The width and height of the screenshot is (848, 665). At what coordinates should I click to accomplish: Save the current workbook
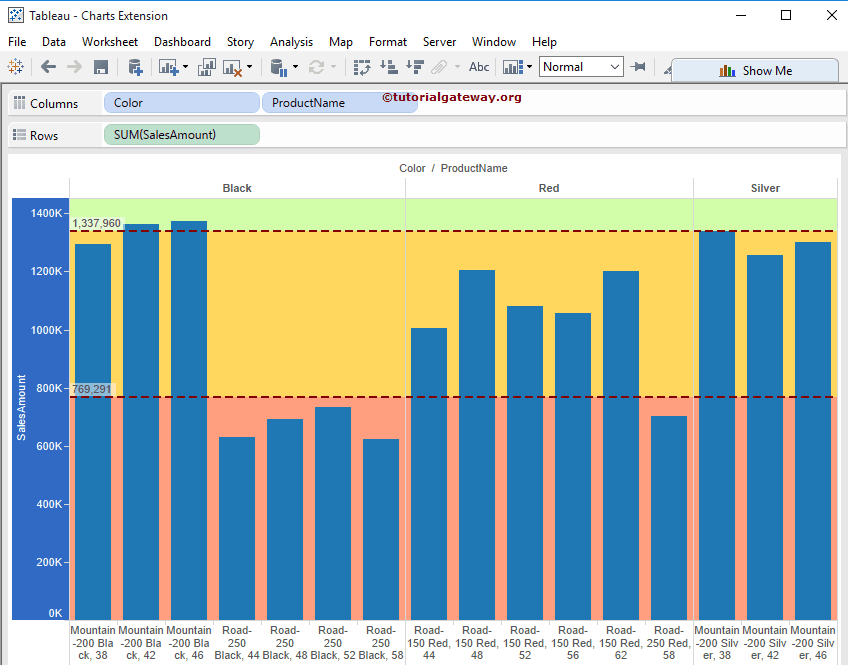(x=99, y=67)
